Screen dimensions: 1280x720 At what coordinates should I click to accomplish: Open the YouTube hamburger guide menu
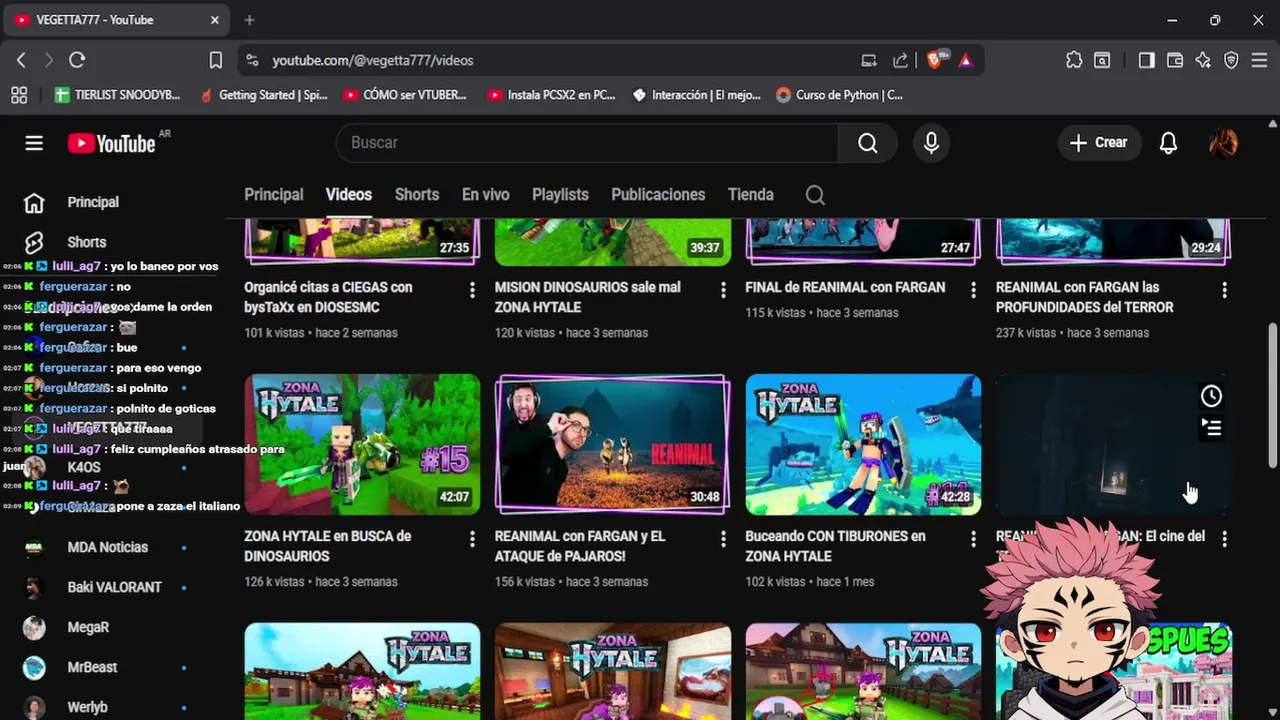pos(34,143)
